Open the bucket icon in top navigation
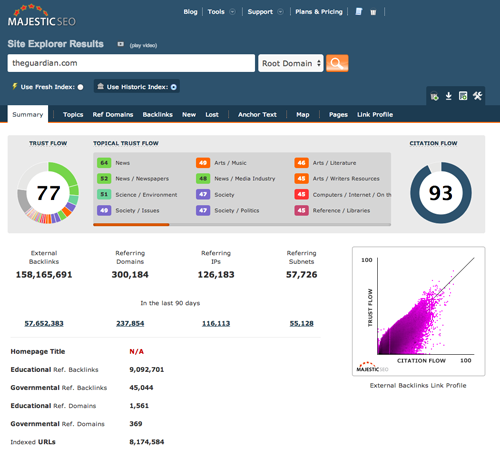The width and height of the screenshot is (500, 449). [x=373, y=12]
